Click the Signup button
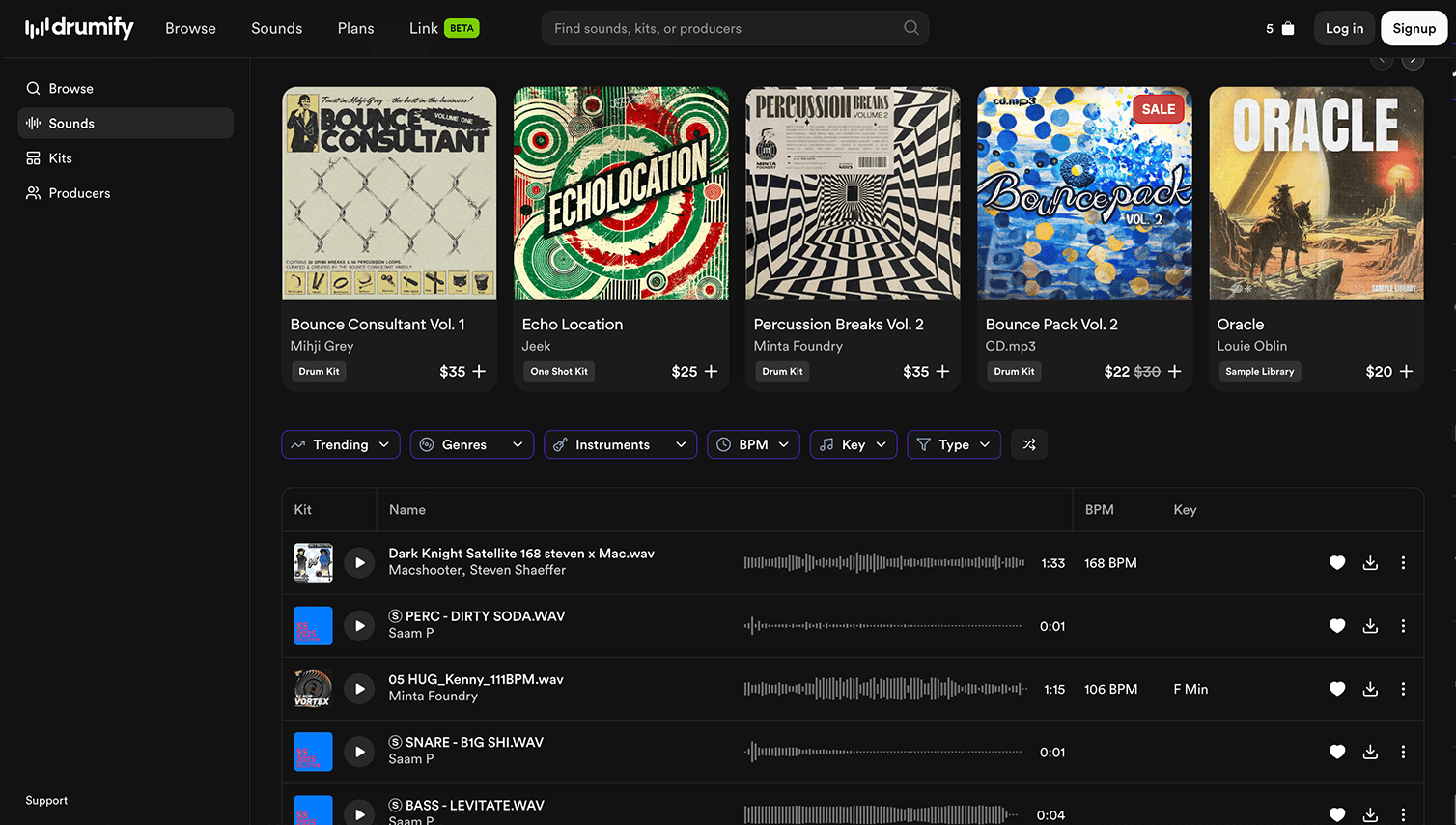Viewport: 1456px width, 825px height. pos(1414,29)
